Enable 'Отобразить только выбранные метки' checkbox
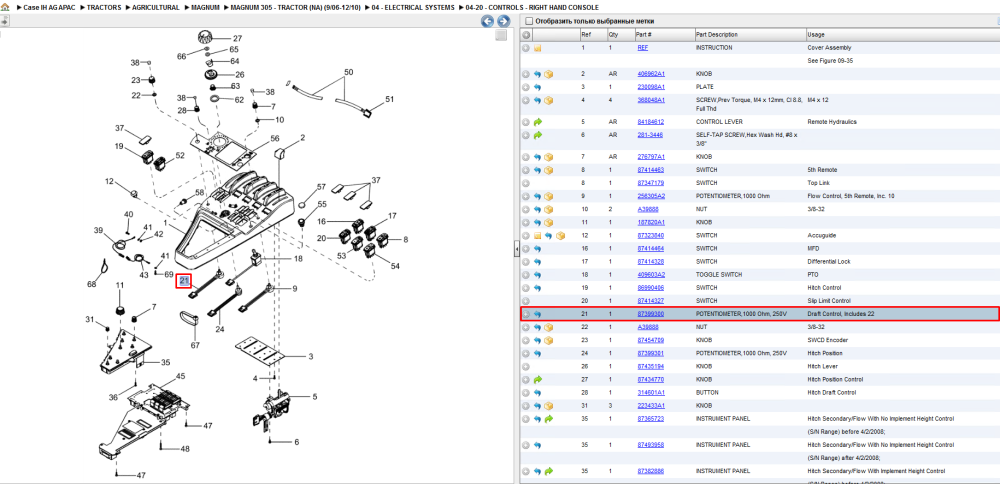The height and width of the screenshot is (484, 1000). [528, 21]
